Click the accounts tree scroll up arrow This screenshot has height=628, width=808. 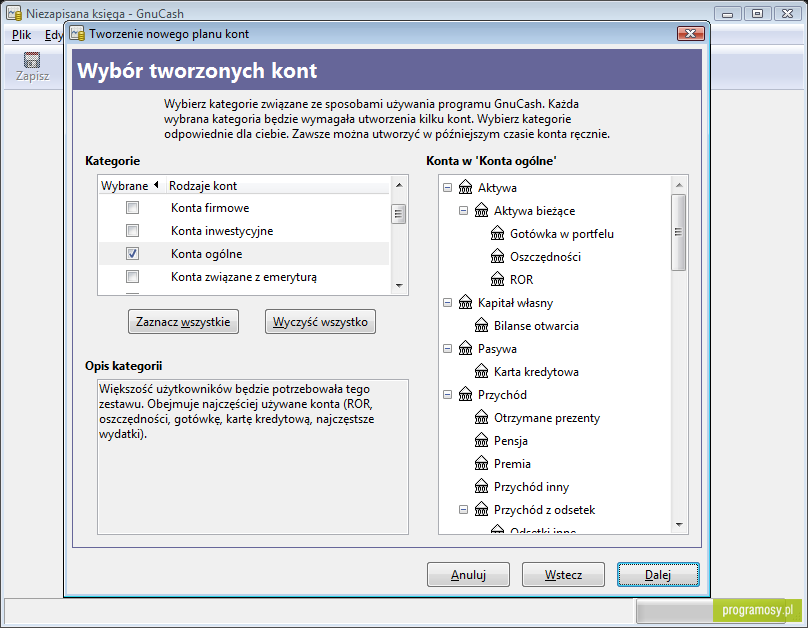coord(679,184)
